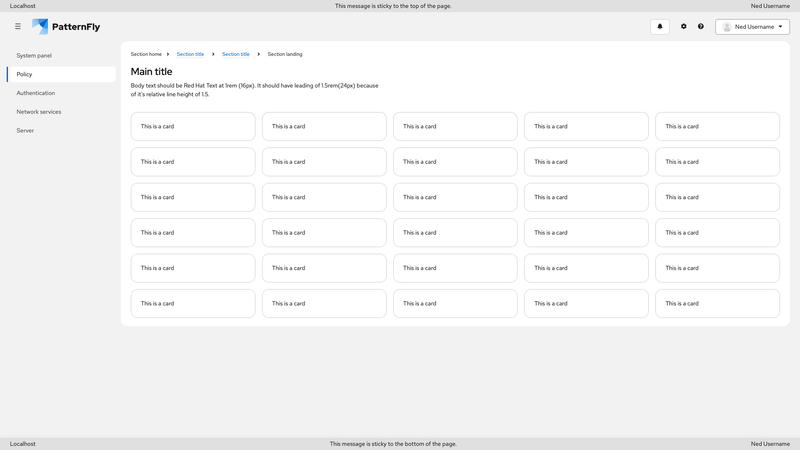Click the help question mark icon
This screenshot has height=450, width=800.
pyautogui.click(x=701, y=27)
